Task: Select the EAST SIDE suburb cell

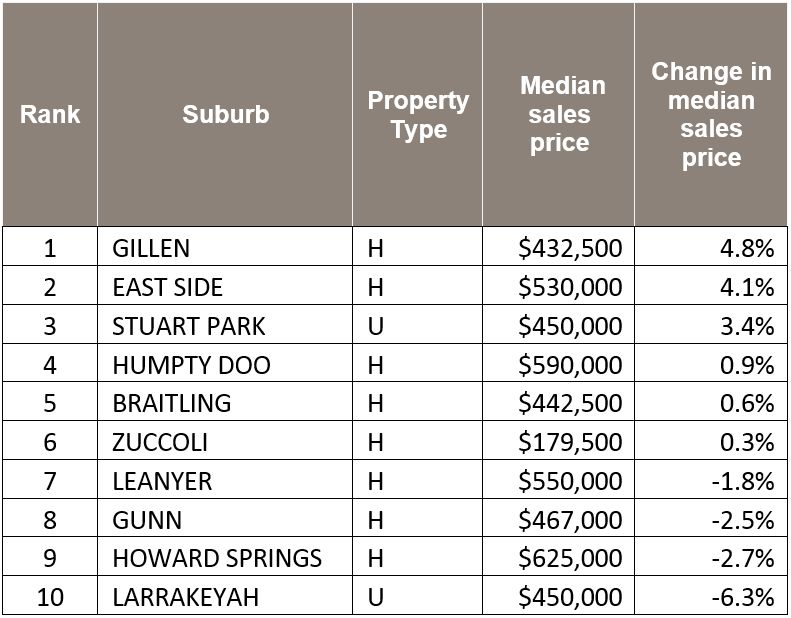Action: point(167,287)
